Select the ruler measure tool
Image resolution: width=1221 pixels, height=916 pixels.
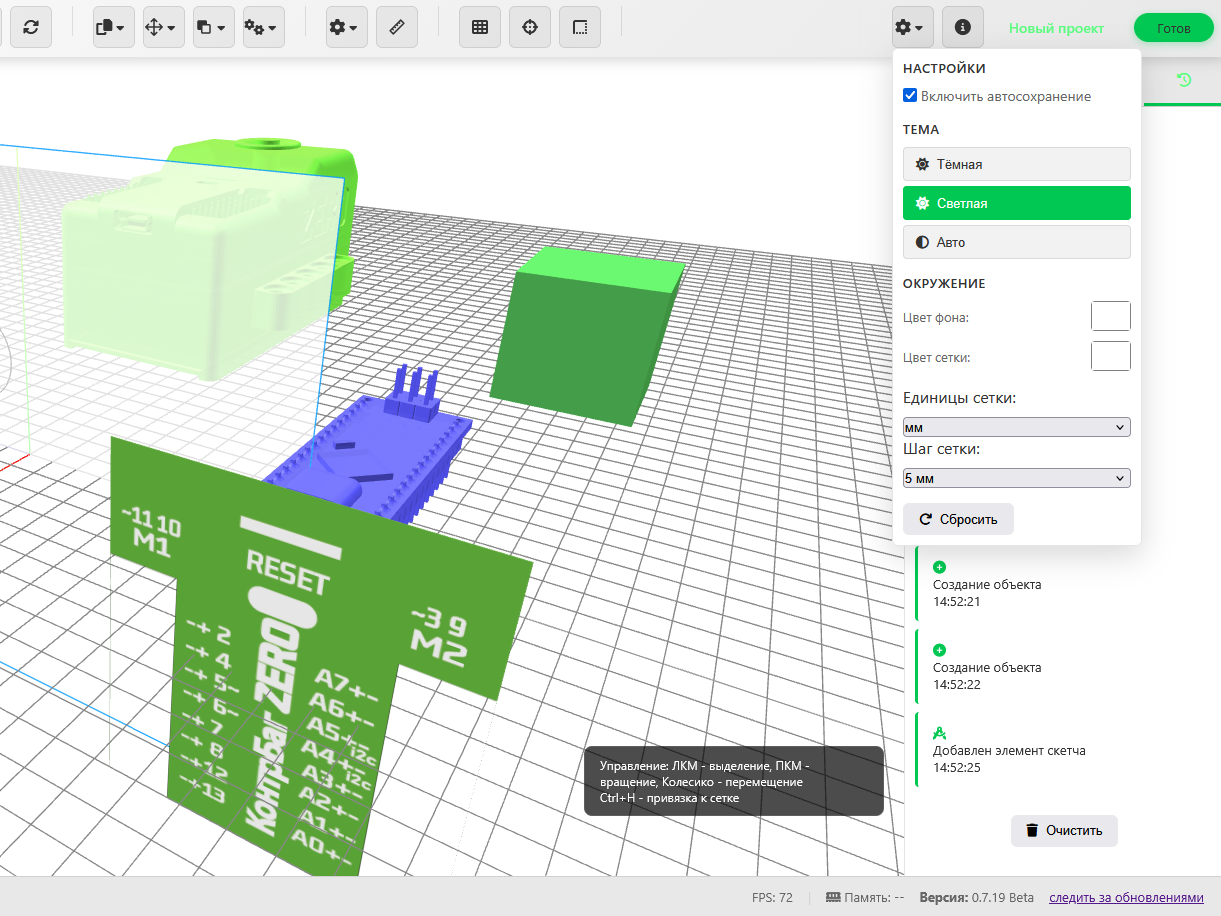tap(397, 27)
